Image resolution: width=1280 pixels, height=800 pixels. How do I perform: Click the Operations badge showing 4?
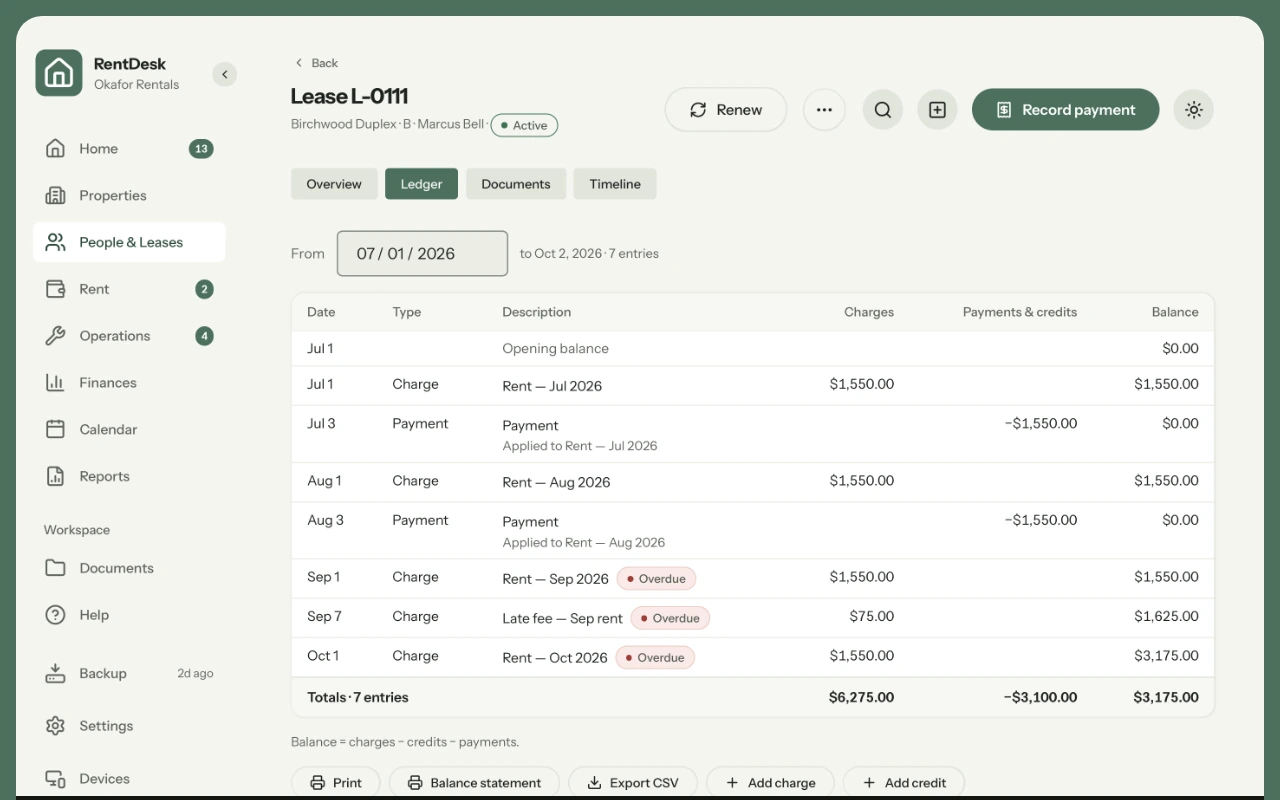204,336
